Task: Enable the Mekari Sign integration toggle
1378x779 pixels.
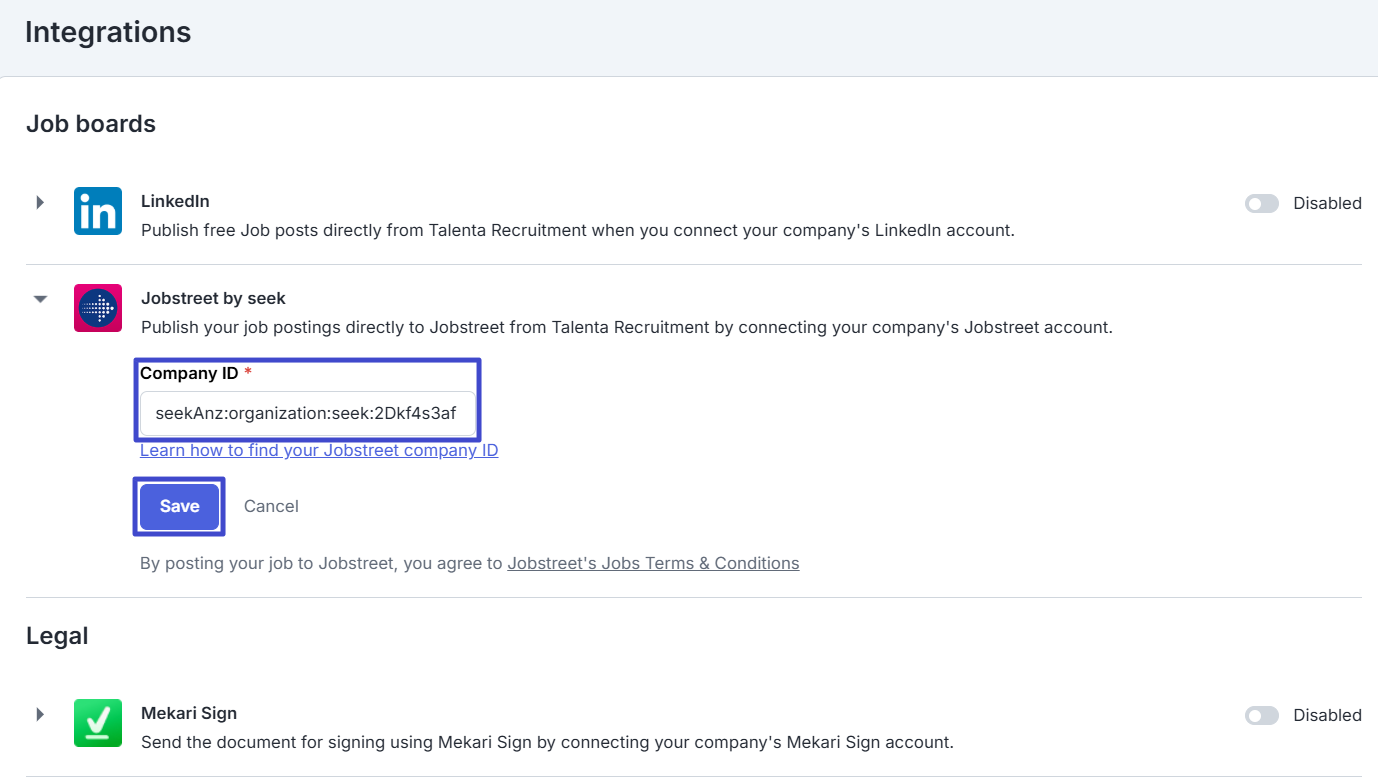Action: pyautogui.click(x=1262, y=716)
